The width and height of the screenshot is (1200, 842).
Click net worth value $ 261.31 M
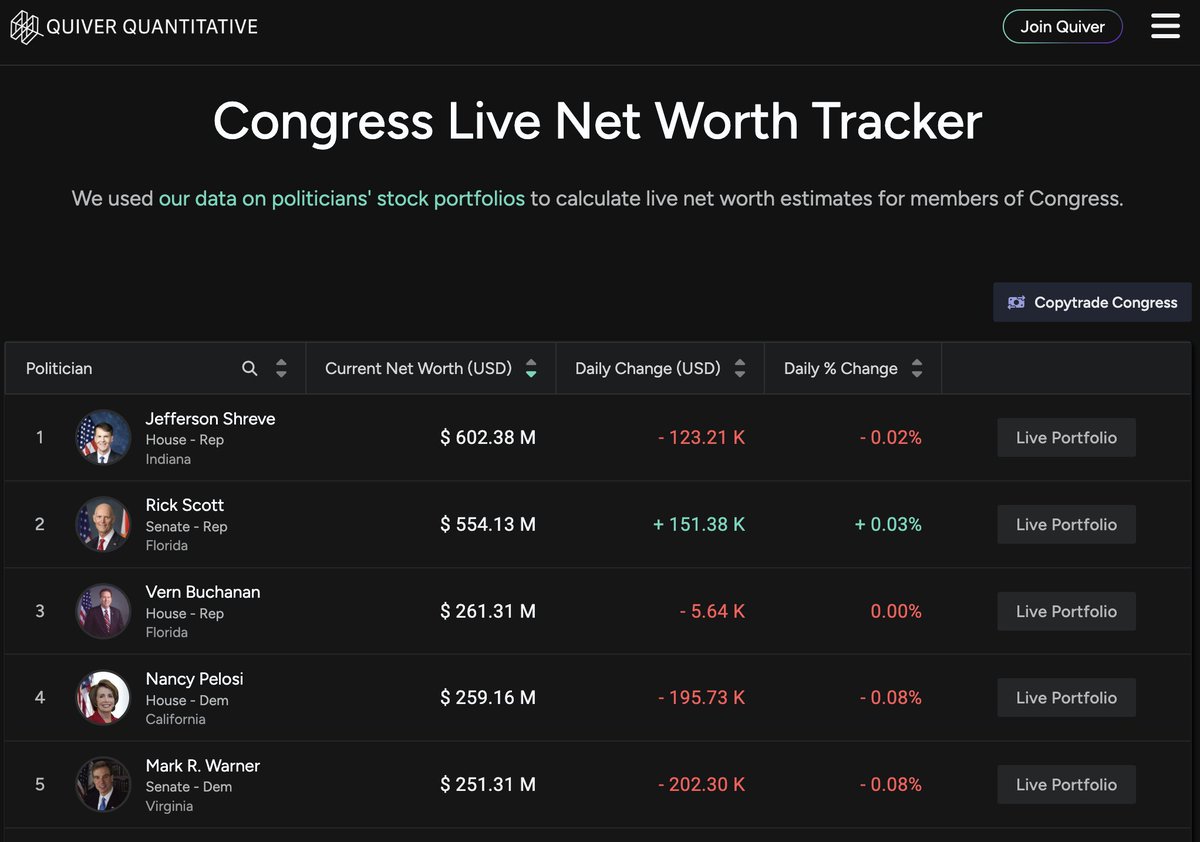click(x=488, y=611)
